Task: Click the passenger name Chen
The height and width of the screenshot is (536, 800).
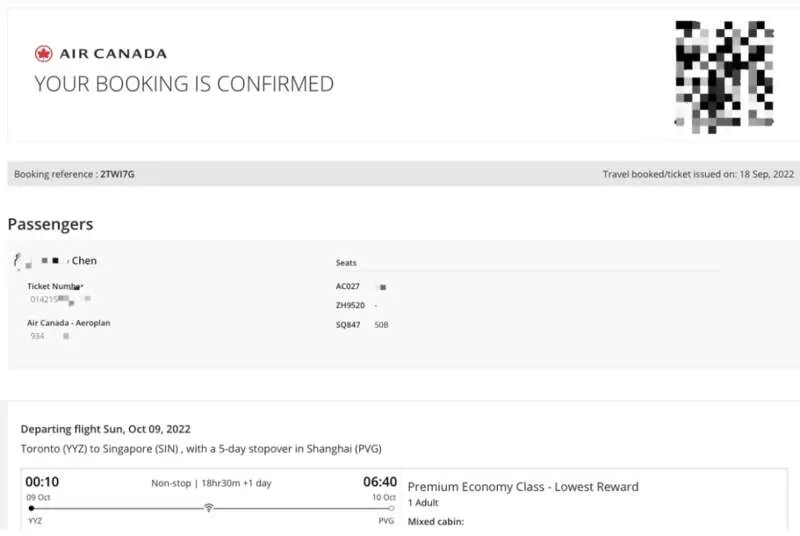Action: (x=84, y=261)
